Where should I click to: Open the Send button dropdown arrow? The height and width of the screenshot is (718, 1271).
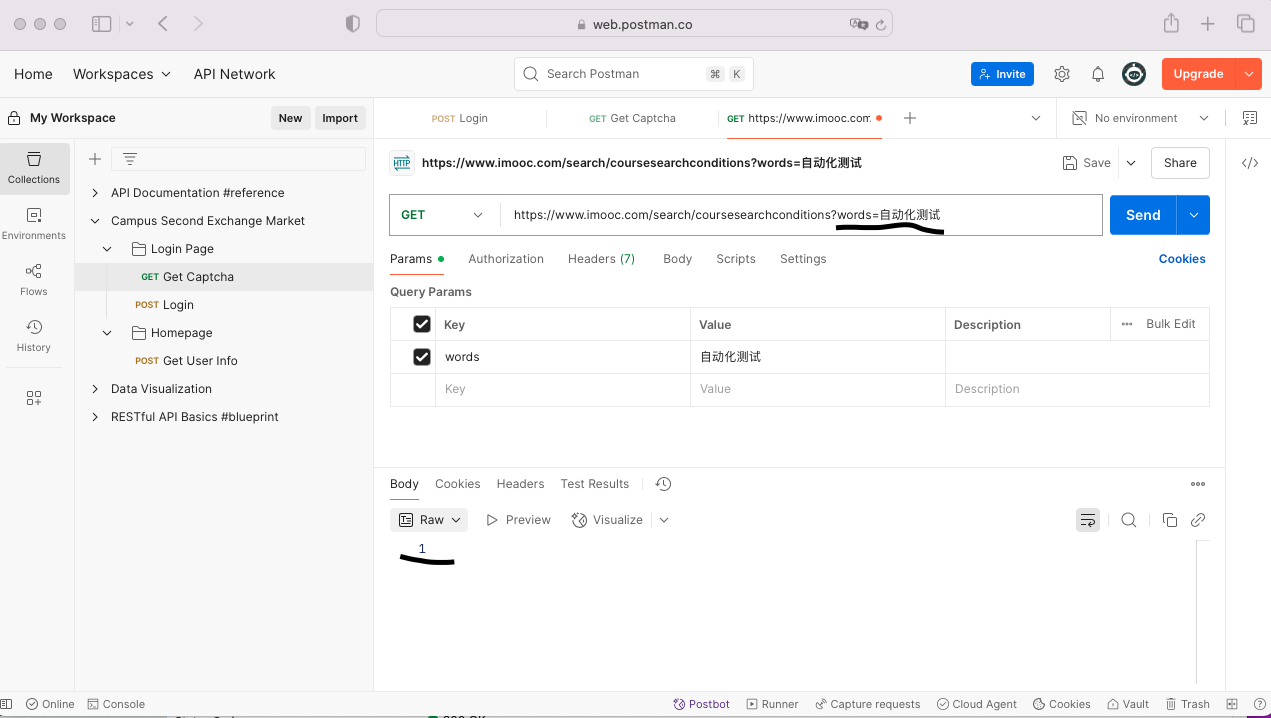pyautogui.click(x=1193, y=215)
